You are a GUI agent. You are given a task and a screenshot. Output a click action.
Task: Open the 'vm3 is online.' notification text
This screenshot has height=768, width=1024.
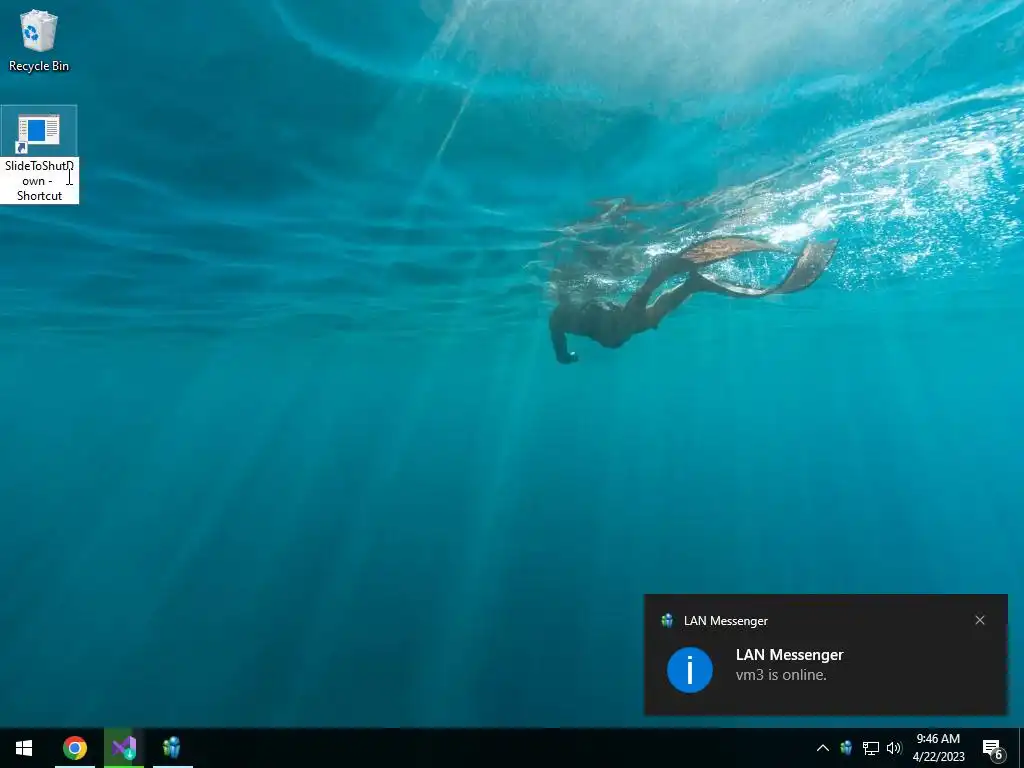coord(781,675)
